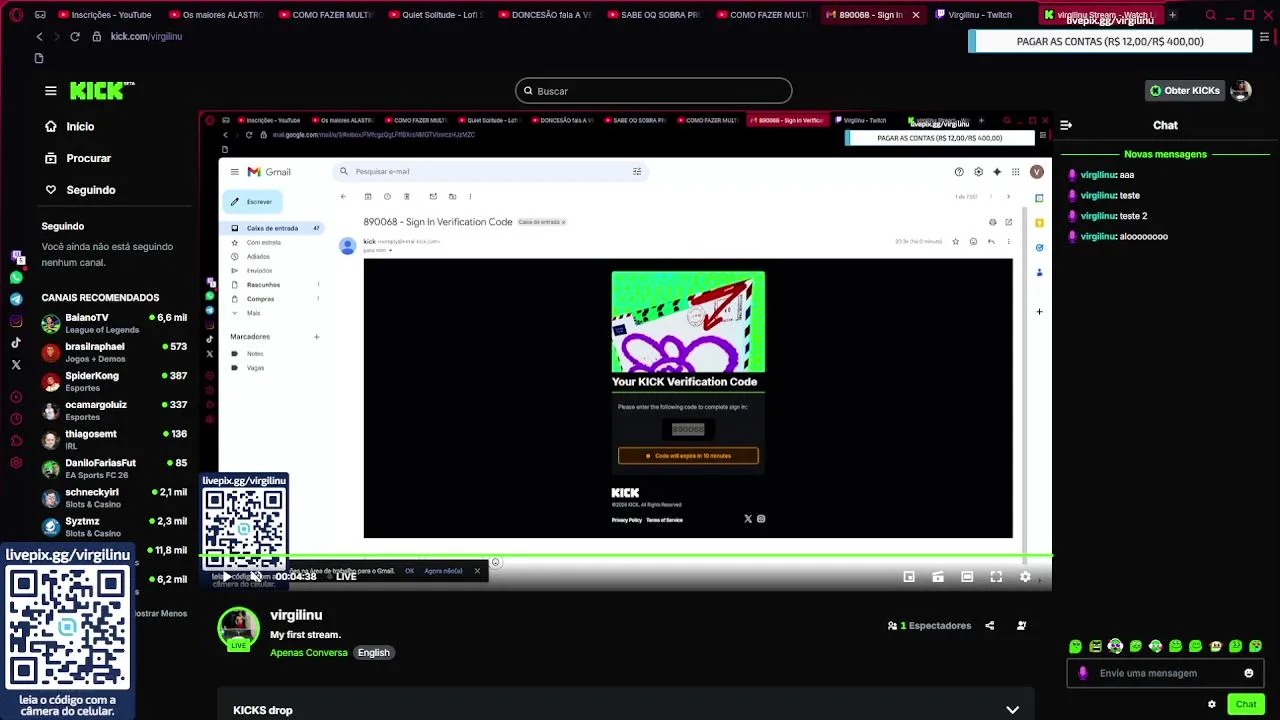1280x720 pixels.
Task: Open the Kick hamburger menu
Action: click(x=50, y=91)
